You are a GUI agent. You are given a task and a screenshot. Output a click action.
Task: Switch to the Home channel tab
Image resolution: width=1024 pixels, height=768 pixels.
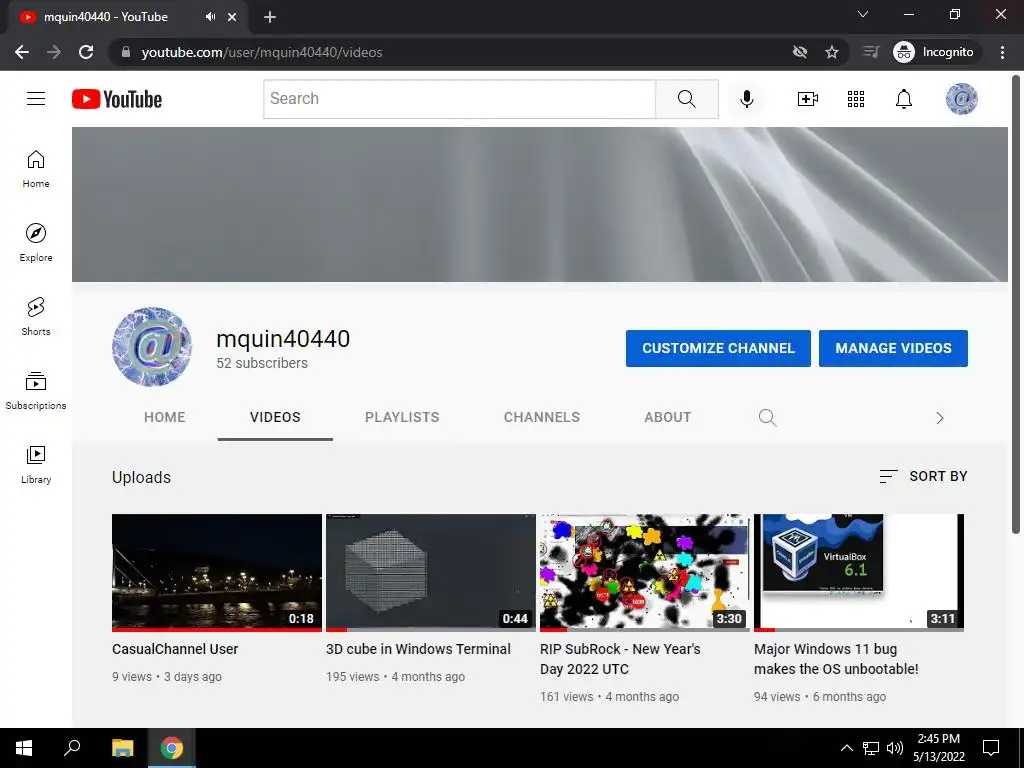(165, 417)
